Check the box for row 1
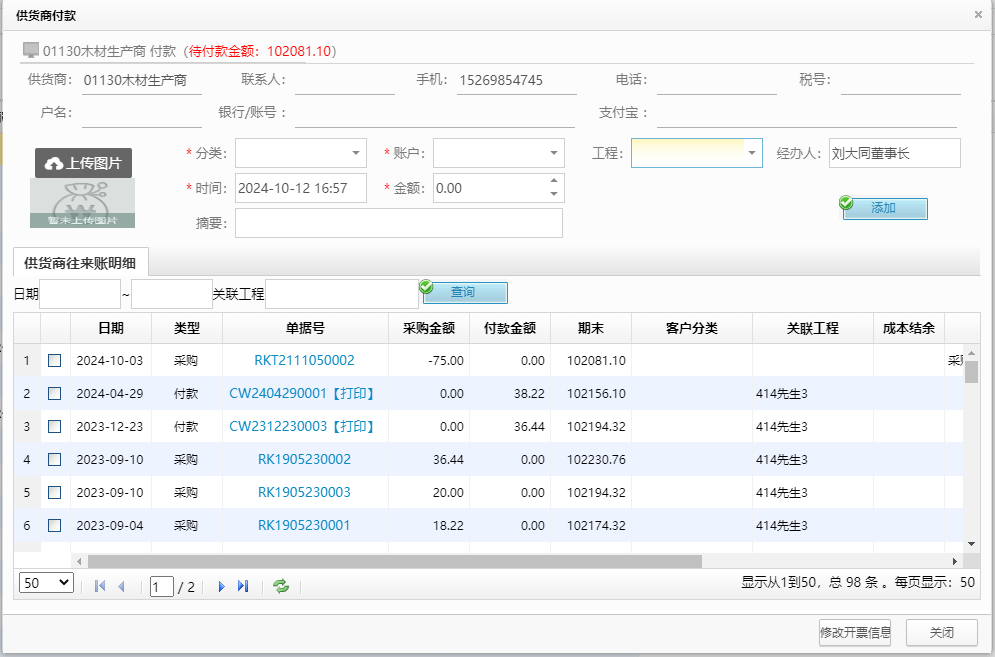995x657 pixels. coord(55,360)
